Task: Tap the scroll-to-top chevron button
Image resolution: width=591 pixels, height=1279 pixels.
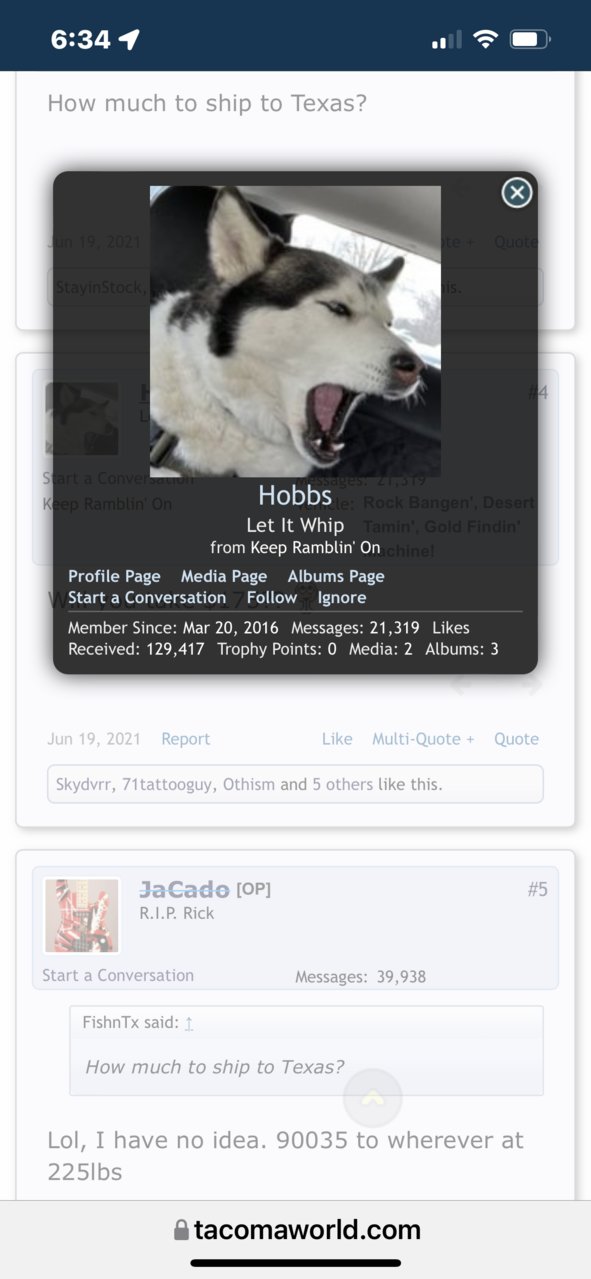Action: [372, 1098]
